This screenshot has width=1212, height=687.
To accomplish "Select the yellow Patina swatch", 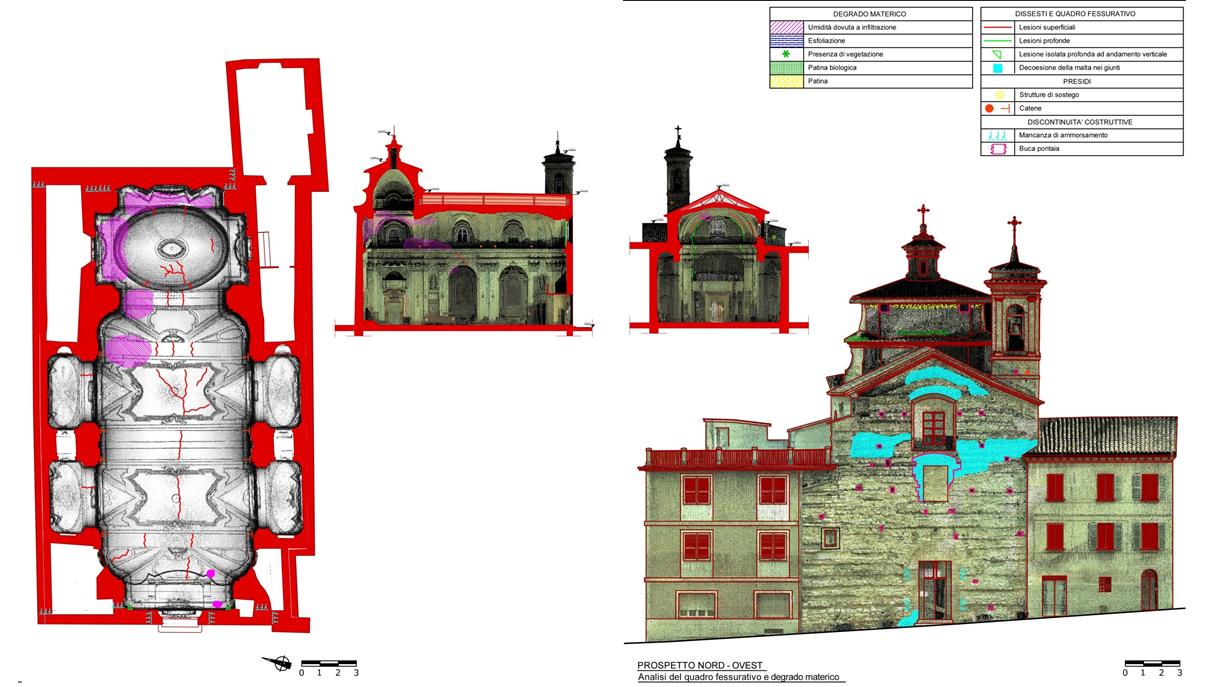I will [786, 81].
